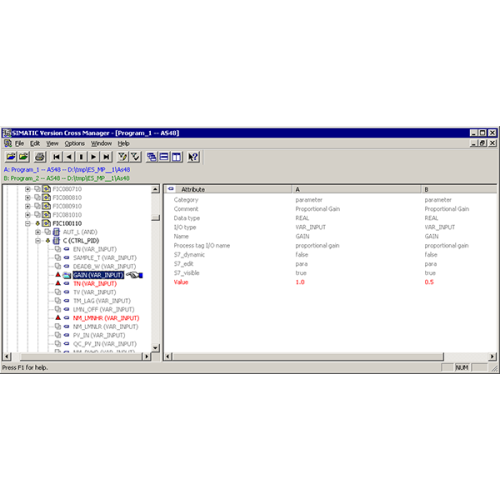
Task: Click the red Value attribute row label
Action: pos(181,282)
